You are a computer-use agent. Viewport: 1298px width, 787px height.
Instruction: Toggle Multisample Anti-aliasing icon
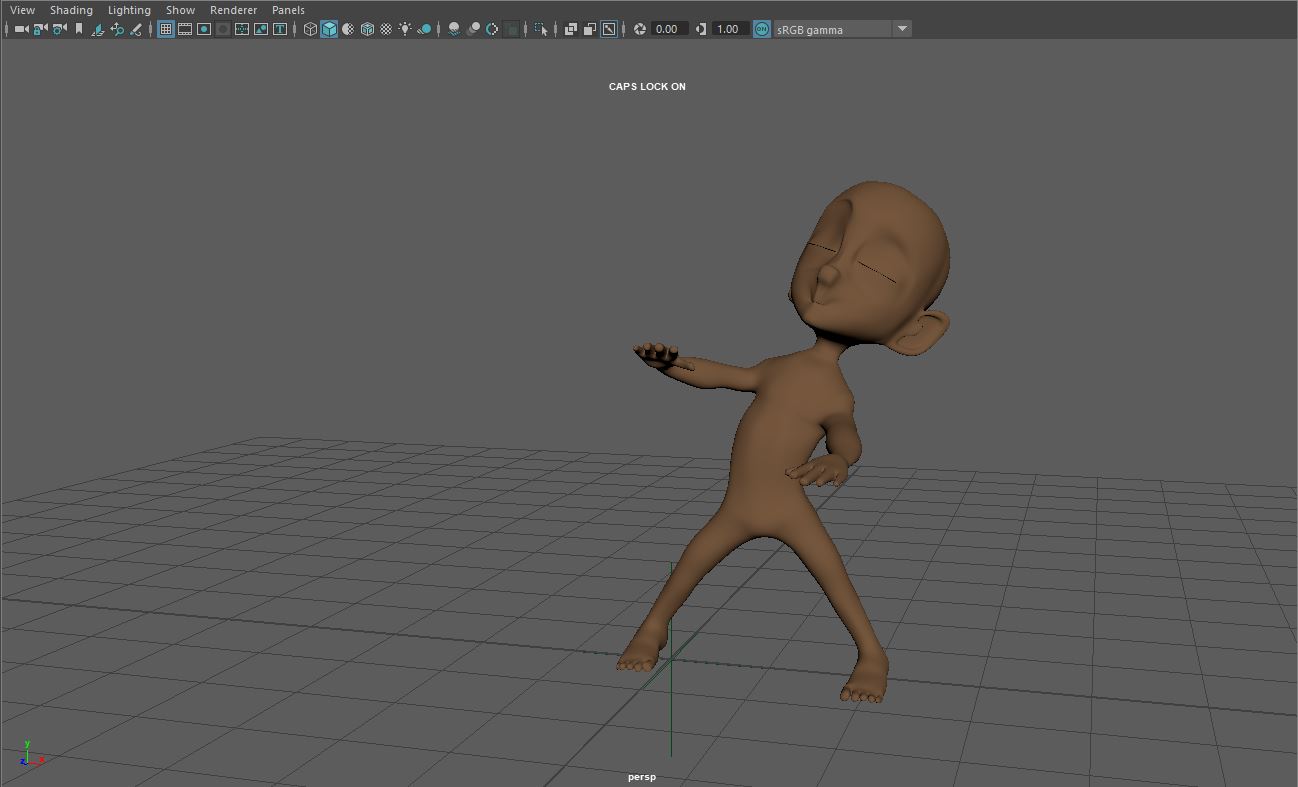tap(492, 29)
